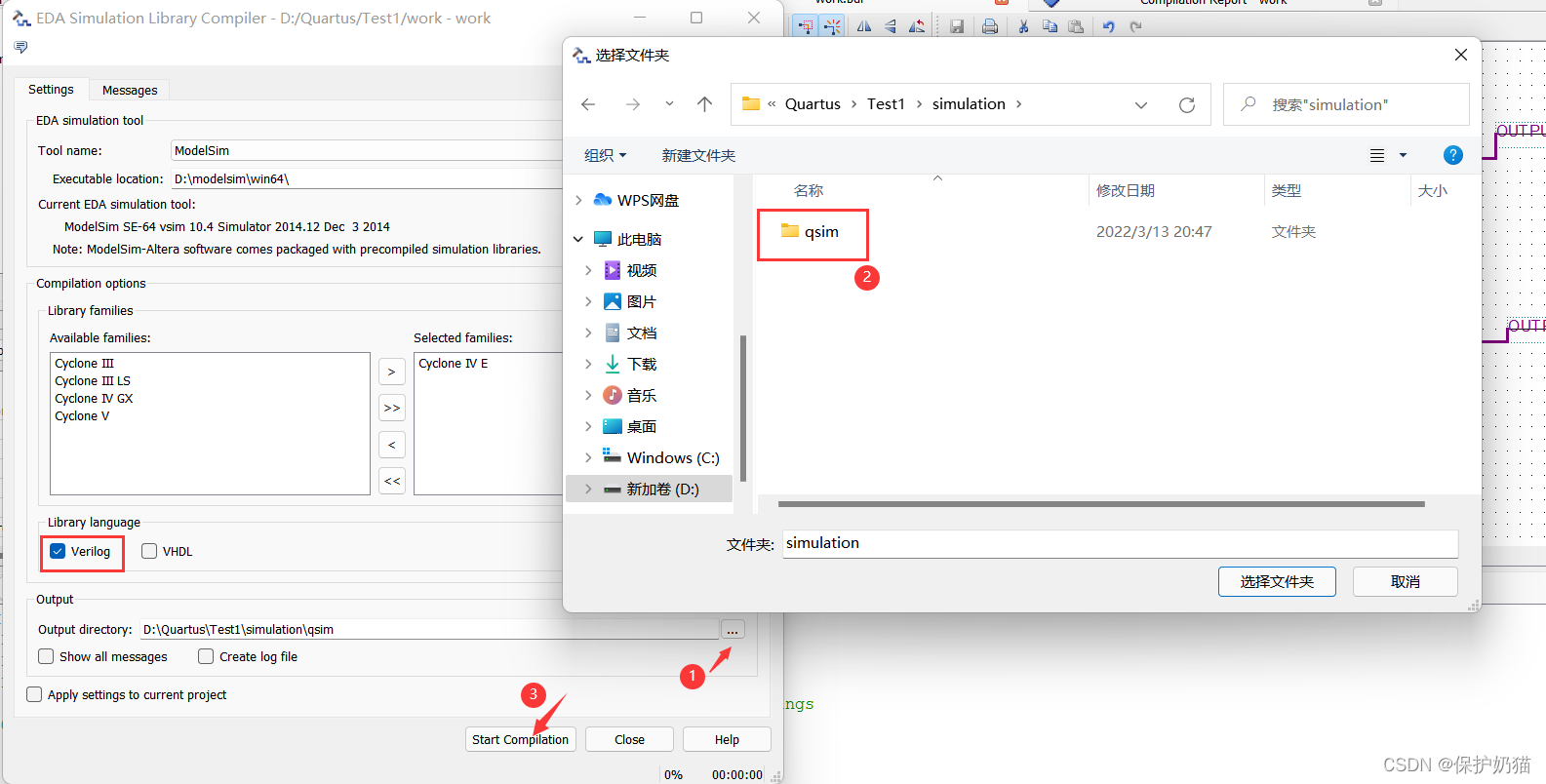Select WPS网盘 in navigation pane
1546x784 pixels.
pyautogui.click(x=648, y=200)
